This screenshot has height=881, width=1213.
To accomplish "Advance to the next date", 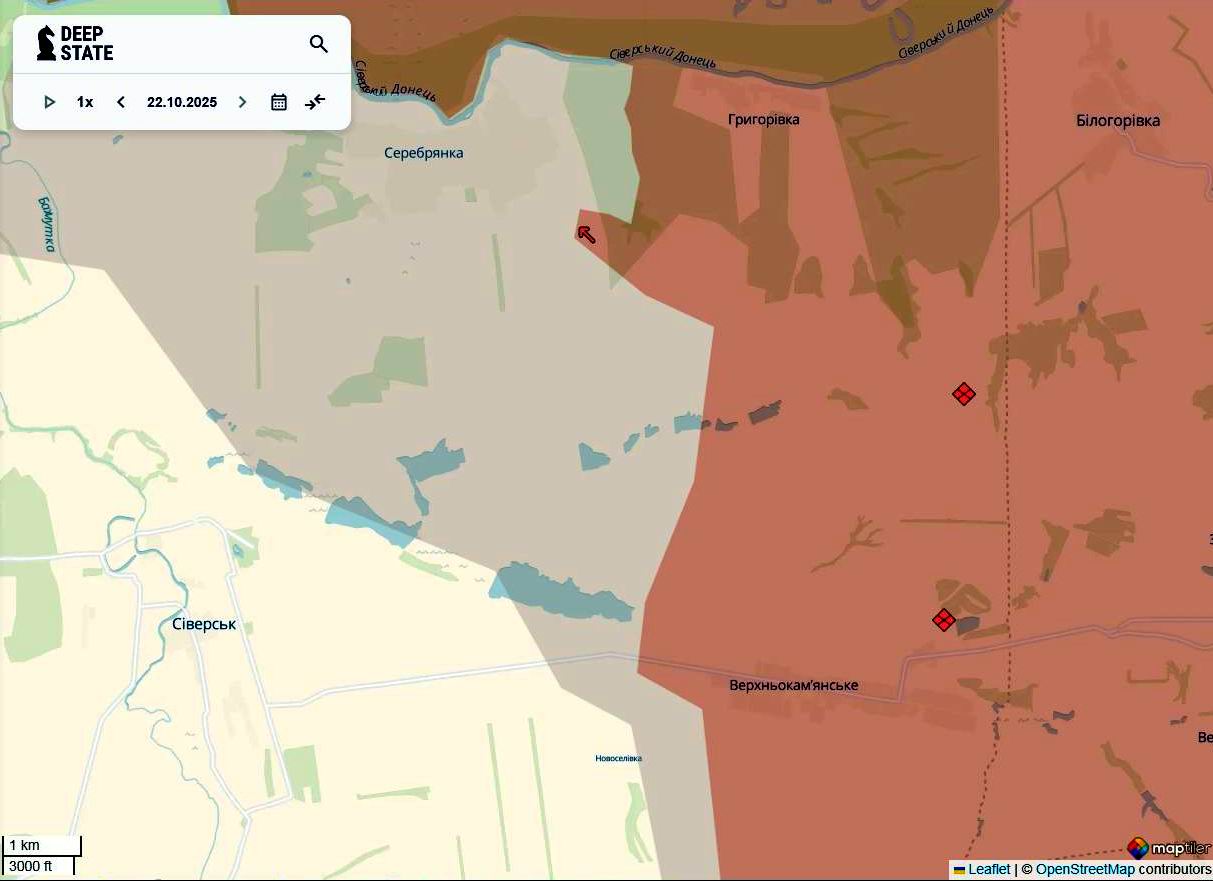I will 242,102.
